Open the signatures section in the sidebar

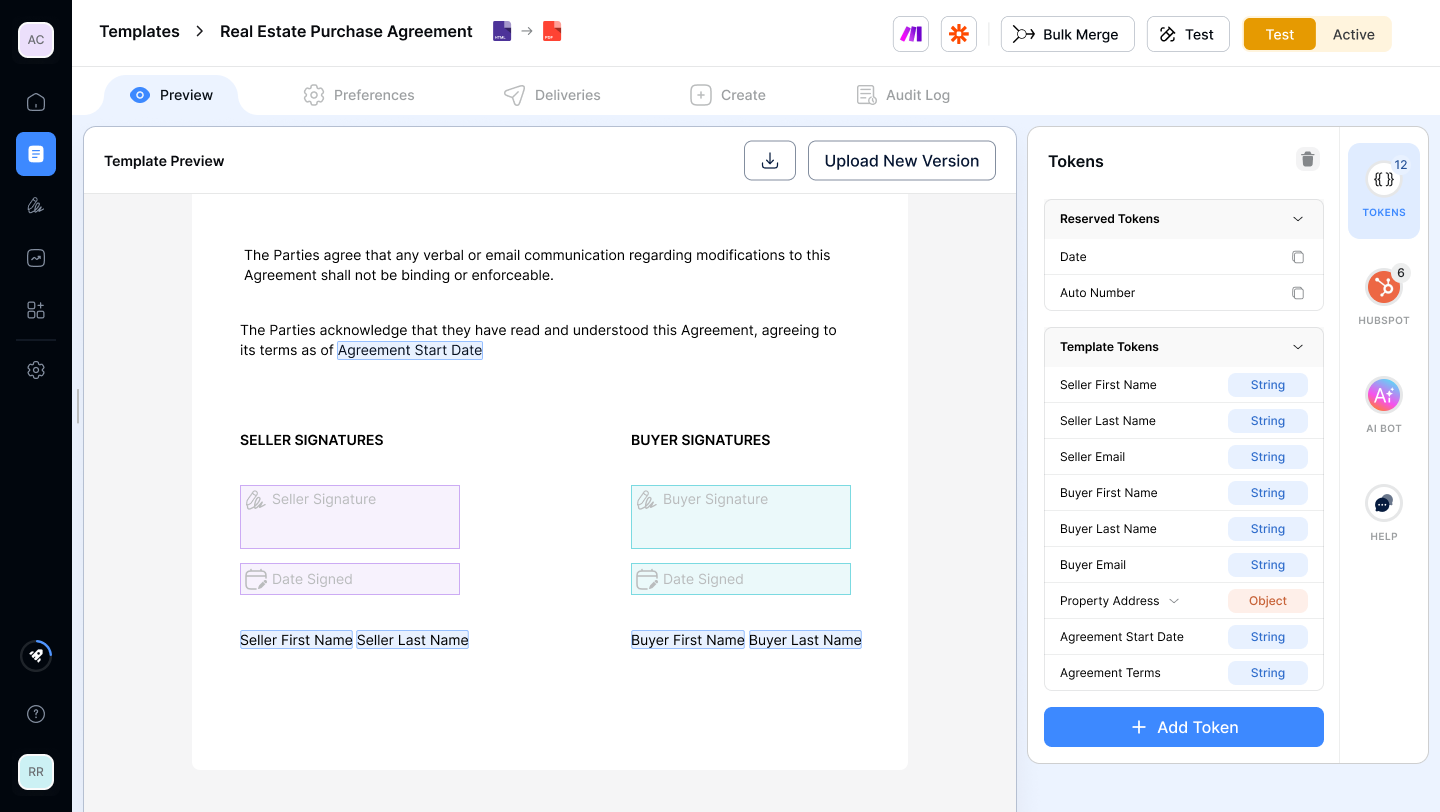coord(35,205)
